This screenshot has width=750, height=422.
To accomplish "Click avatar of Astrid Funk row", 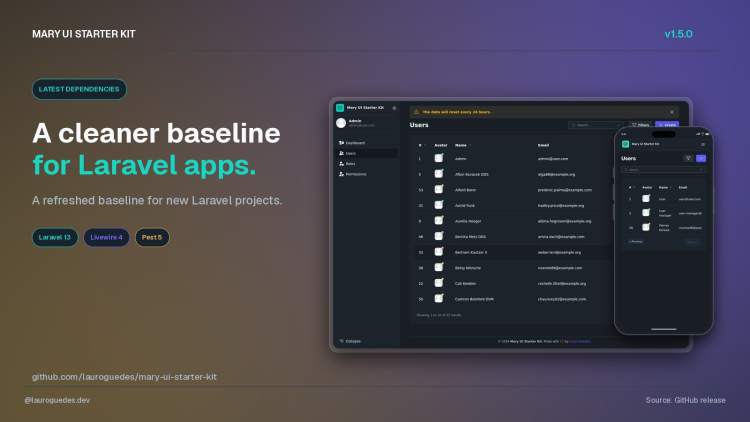I will [x=439, y=205].
